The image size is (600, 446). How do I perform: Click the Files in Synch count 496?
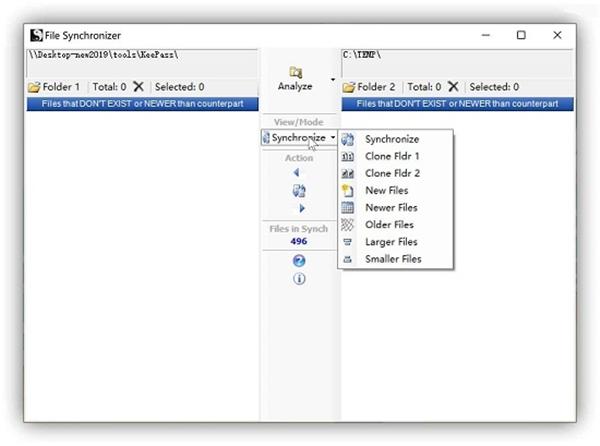pyautogui.click(x=298, y=241)
